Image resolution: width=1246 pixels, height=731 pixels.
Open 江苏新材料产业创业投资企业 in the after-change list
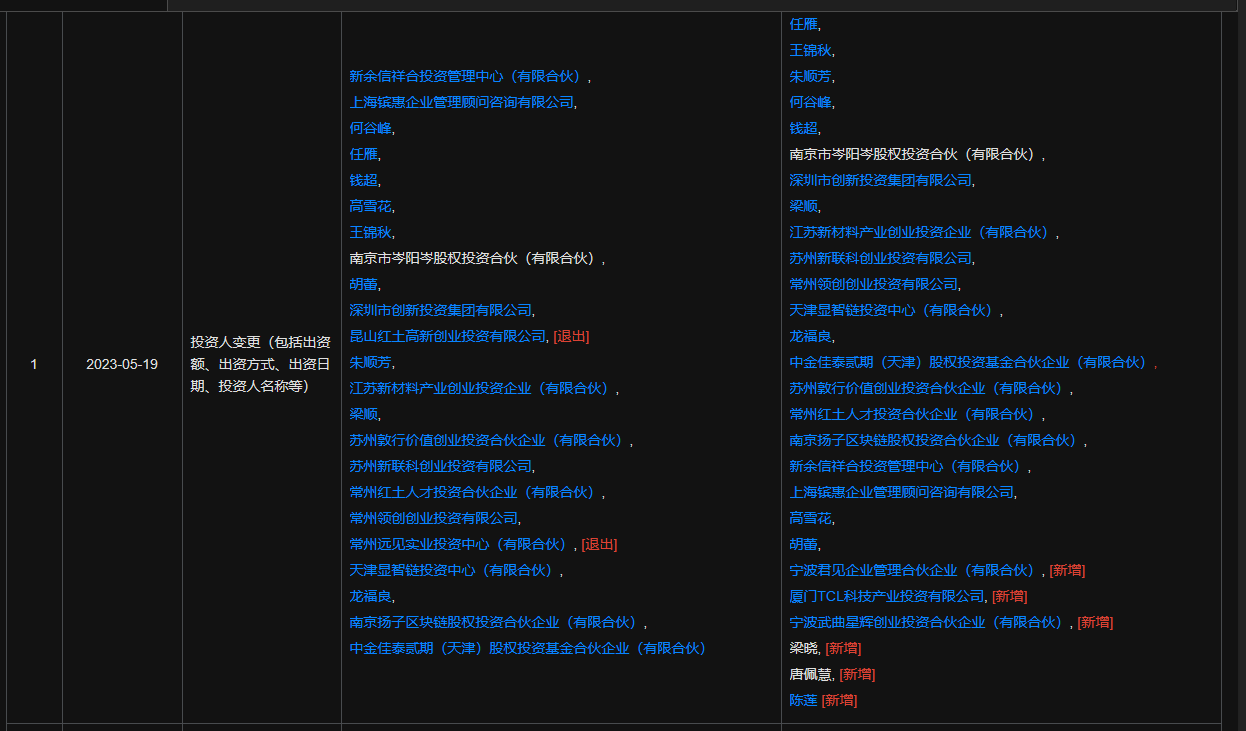[921, 232]
